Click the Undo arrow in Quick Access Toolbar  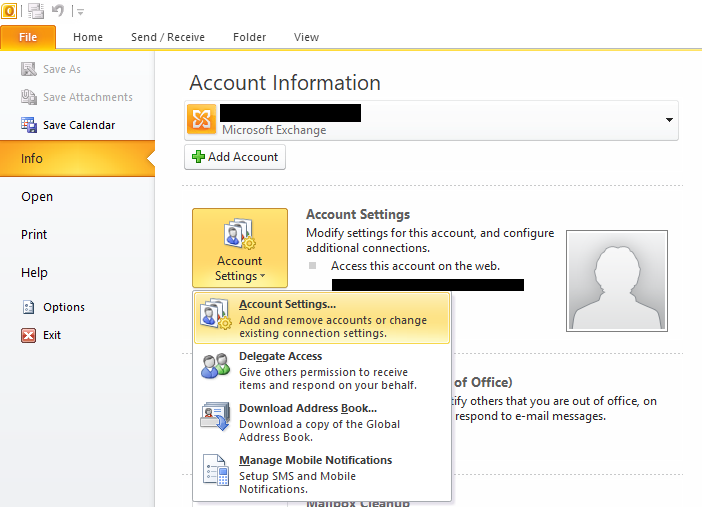pyautogui.click(x=59, y=11)
